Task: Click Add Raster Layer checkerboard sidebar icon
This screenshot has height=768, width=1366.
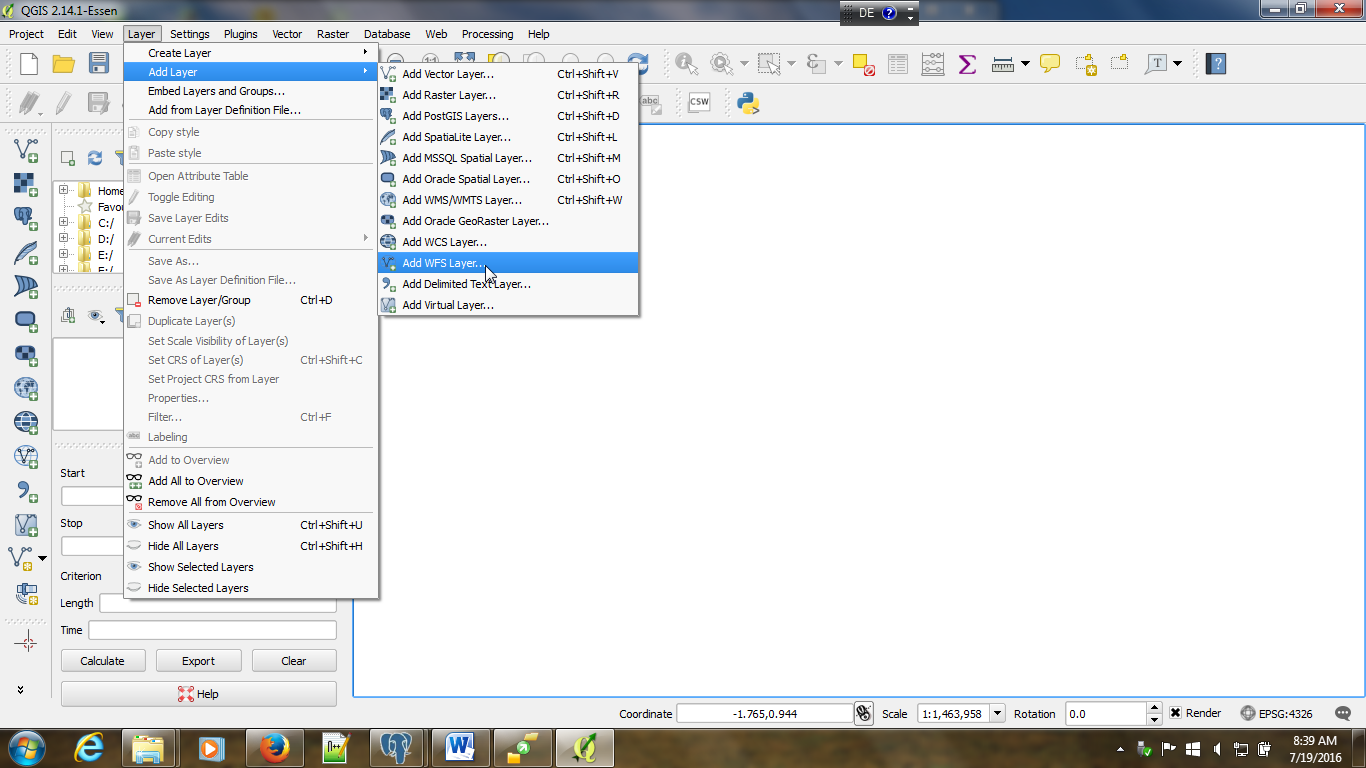Action: pyautogui.click(x=26, y=183)
